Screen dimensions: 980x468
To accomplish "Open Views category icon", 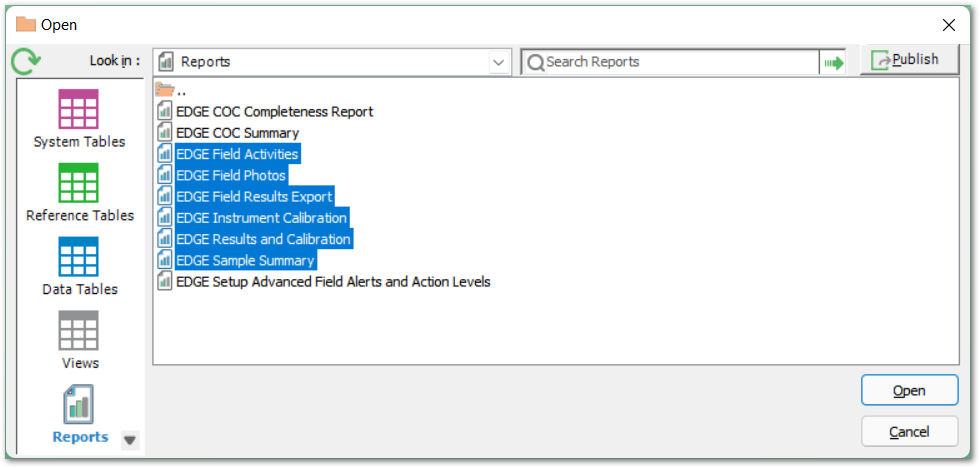I will pos(78,330).
